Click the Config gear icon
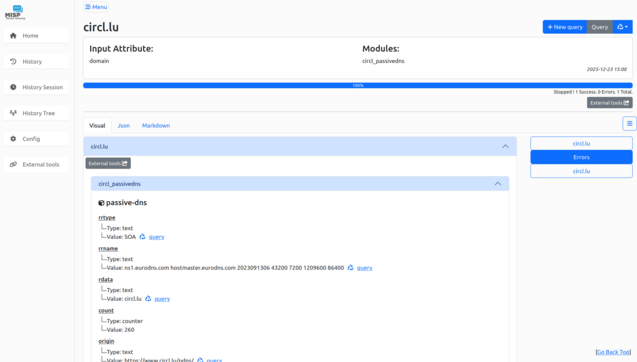 (x=13, y=139)
